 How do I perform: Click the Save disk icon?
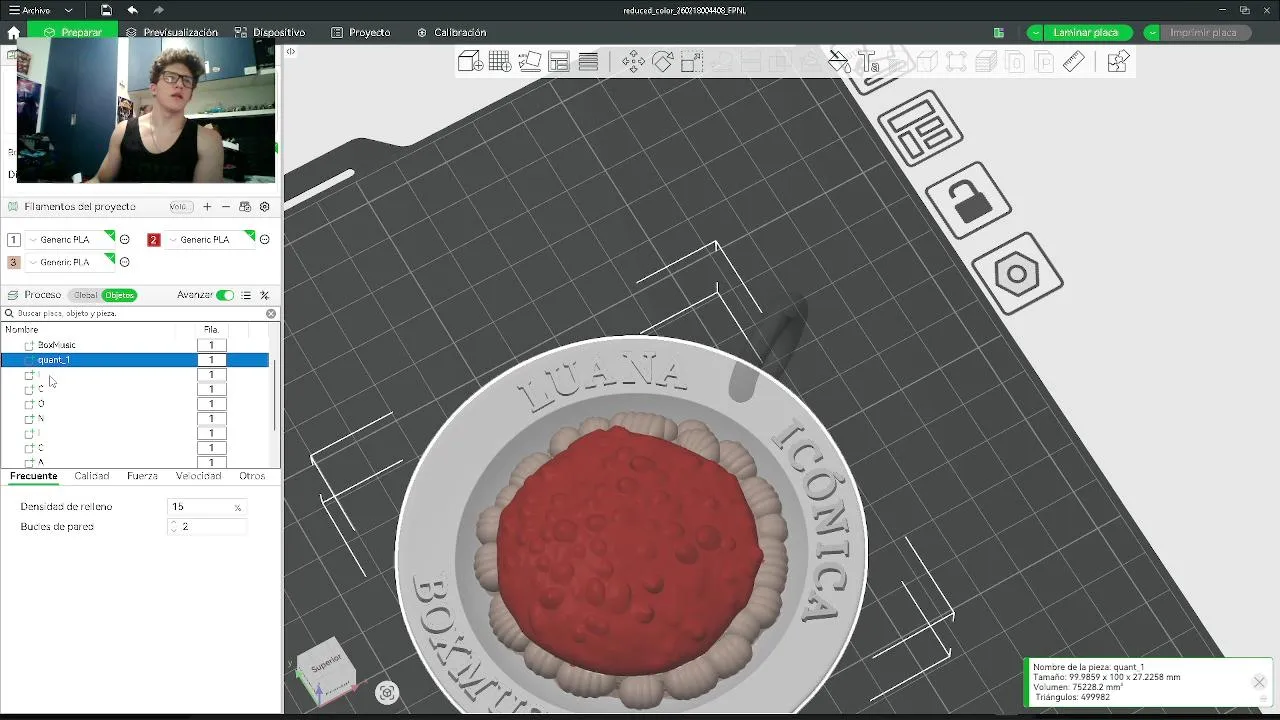point(106,10)
